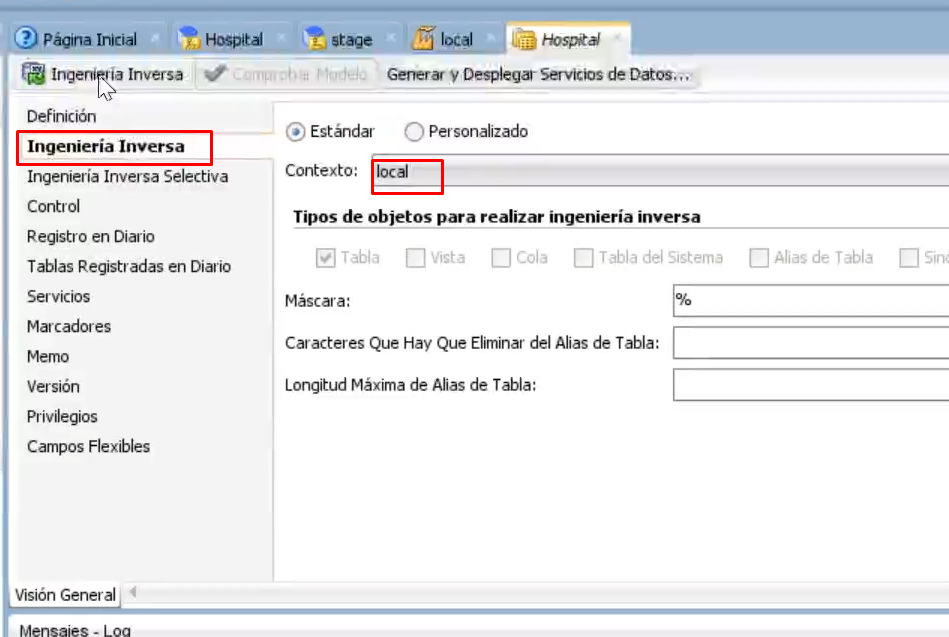Switch to the local tab

tap(456, 39)
